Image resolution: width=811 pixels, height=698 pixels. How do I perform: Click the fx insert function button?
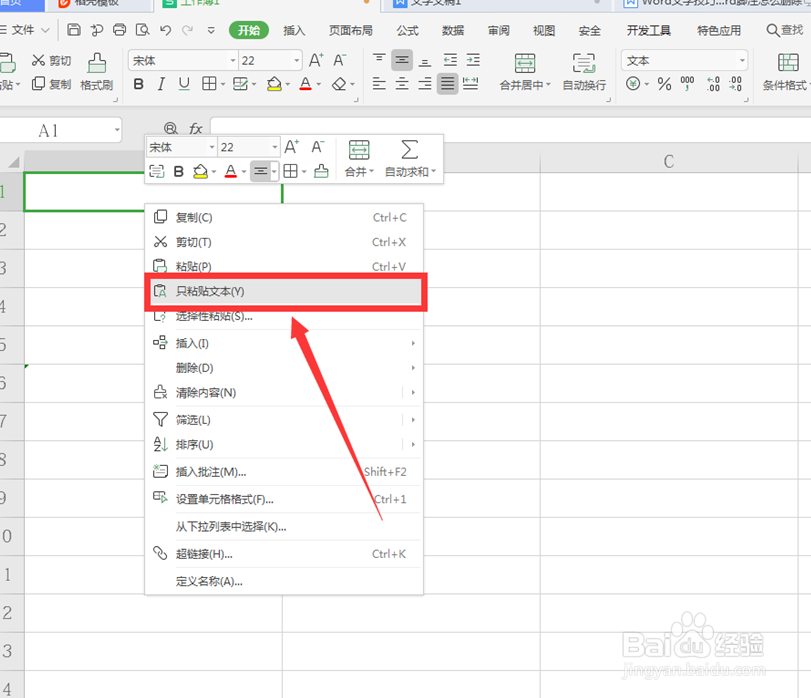196,128
